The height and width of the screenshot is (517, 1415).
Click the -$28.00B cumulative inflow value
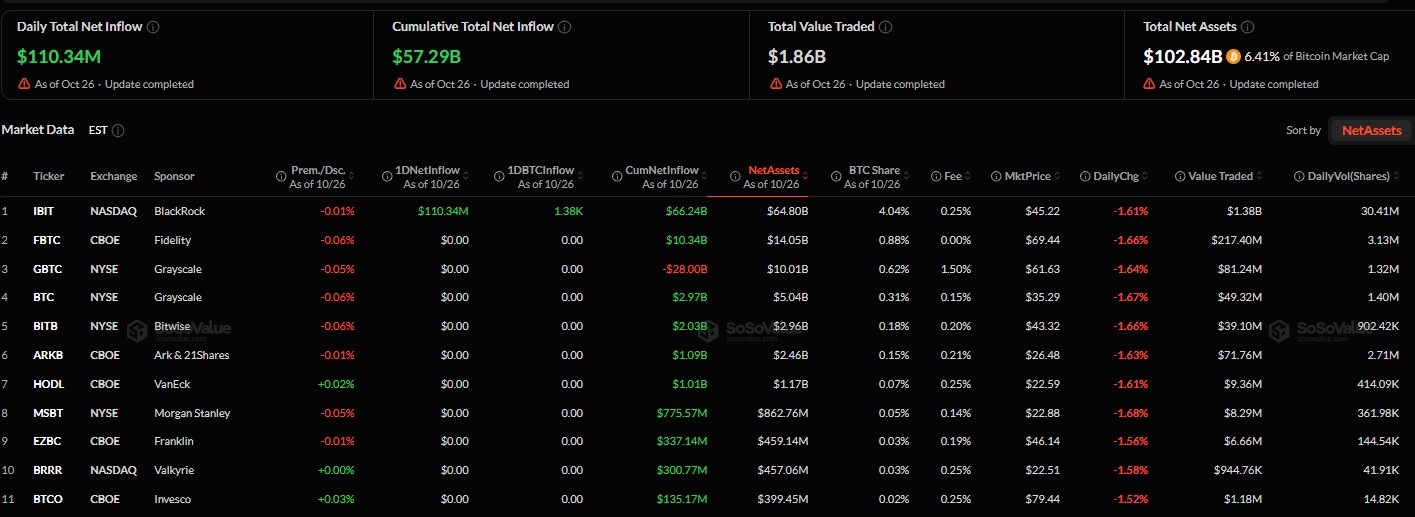click(685, 269)
